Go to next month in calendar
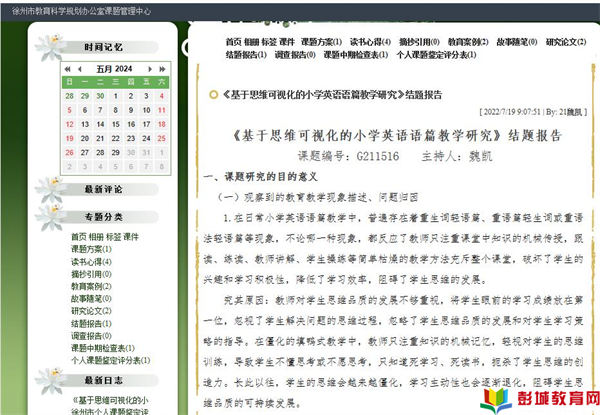The width and height of the screenshot is (600, 415). 150,69
